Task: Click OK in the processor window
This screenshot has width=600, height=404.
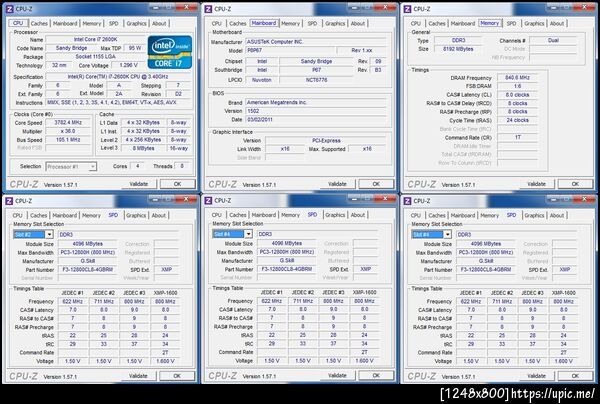Action: (178, 184)
